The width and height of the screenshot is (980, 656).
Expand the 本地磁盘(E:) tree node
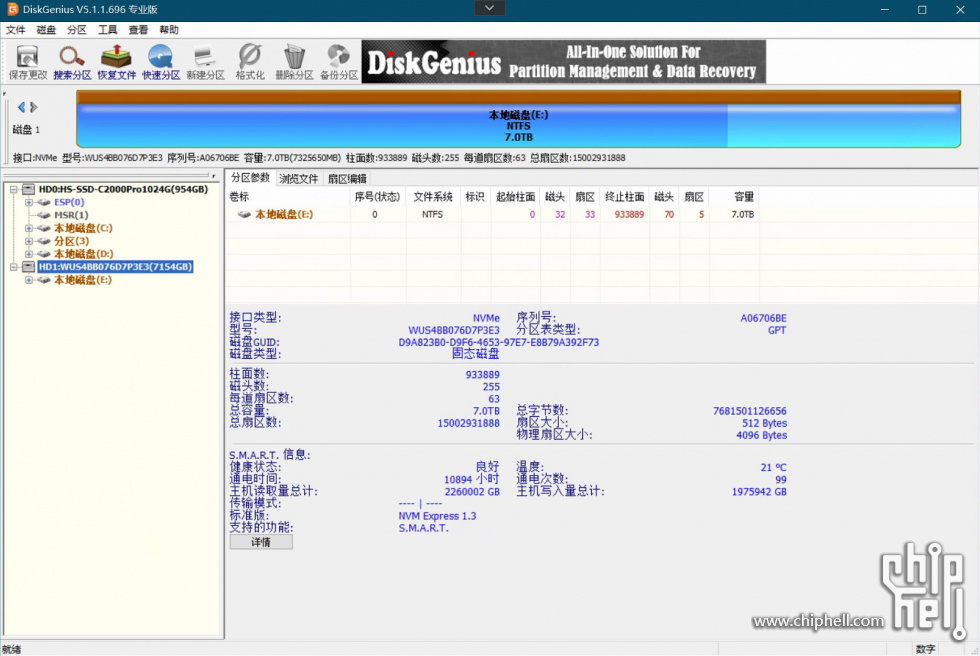point(28,280)
